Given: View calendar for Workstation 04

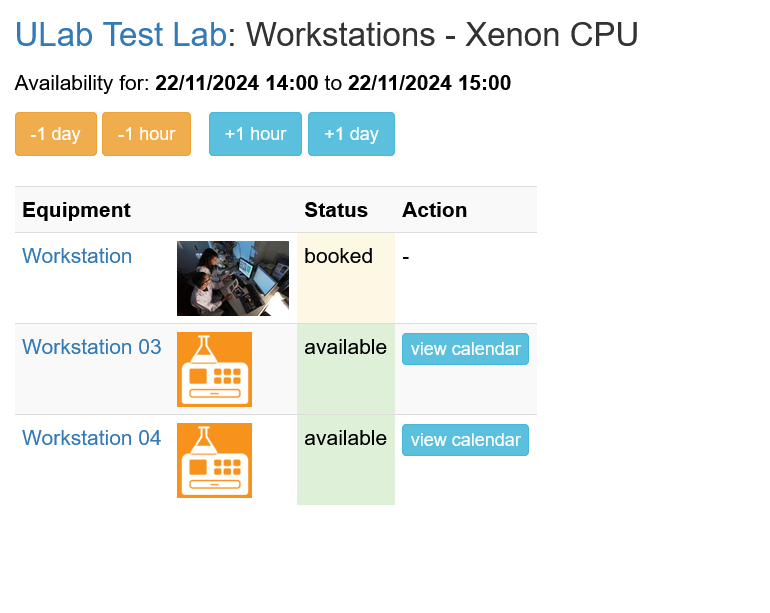Looking at the screenshot, I should coord(465,440).
